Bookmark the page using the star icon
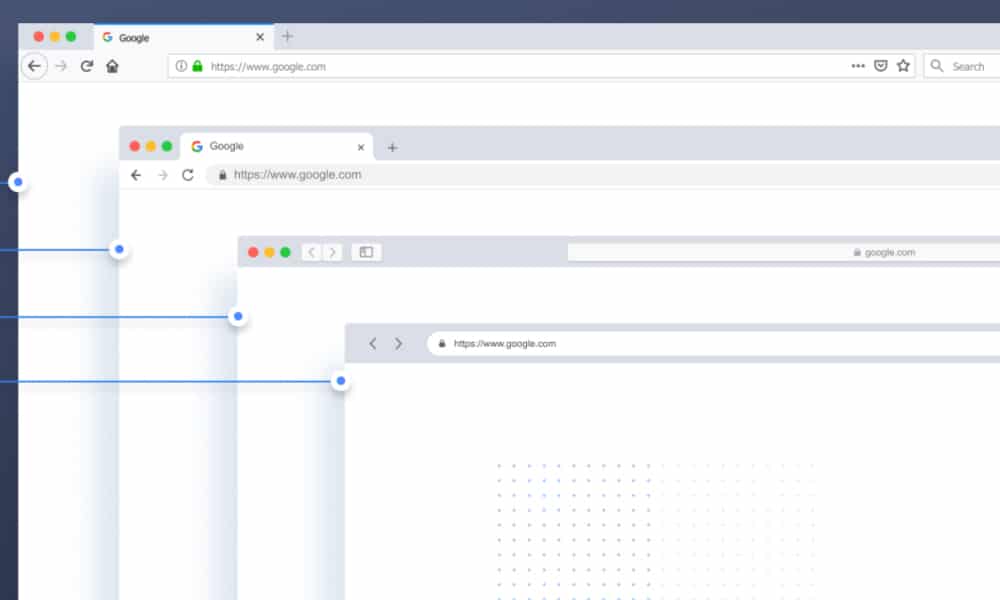 (903, 65)
